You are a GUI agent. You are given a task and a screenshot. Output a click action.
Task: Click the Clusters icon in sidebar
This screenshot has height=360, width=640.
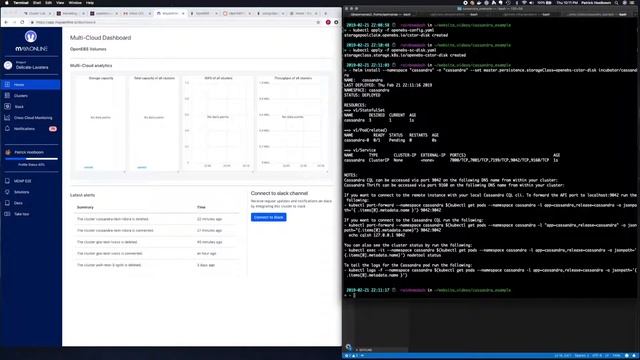coord(7,96)
